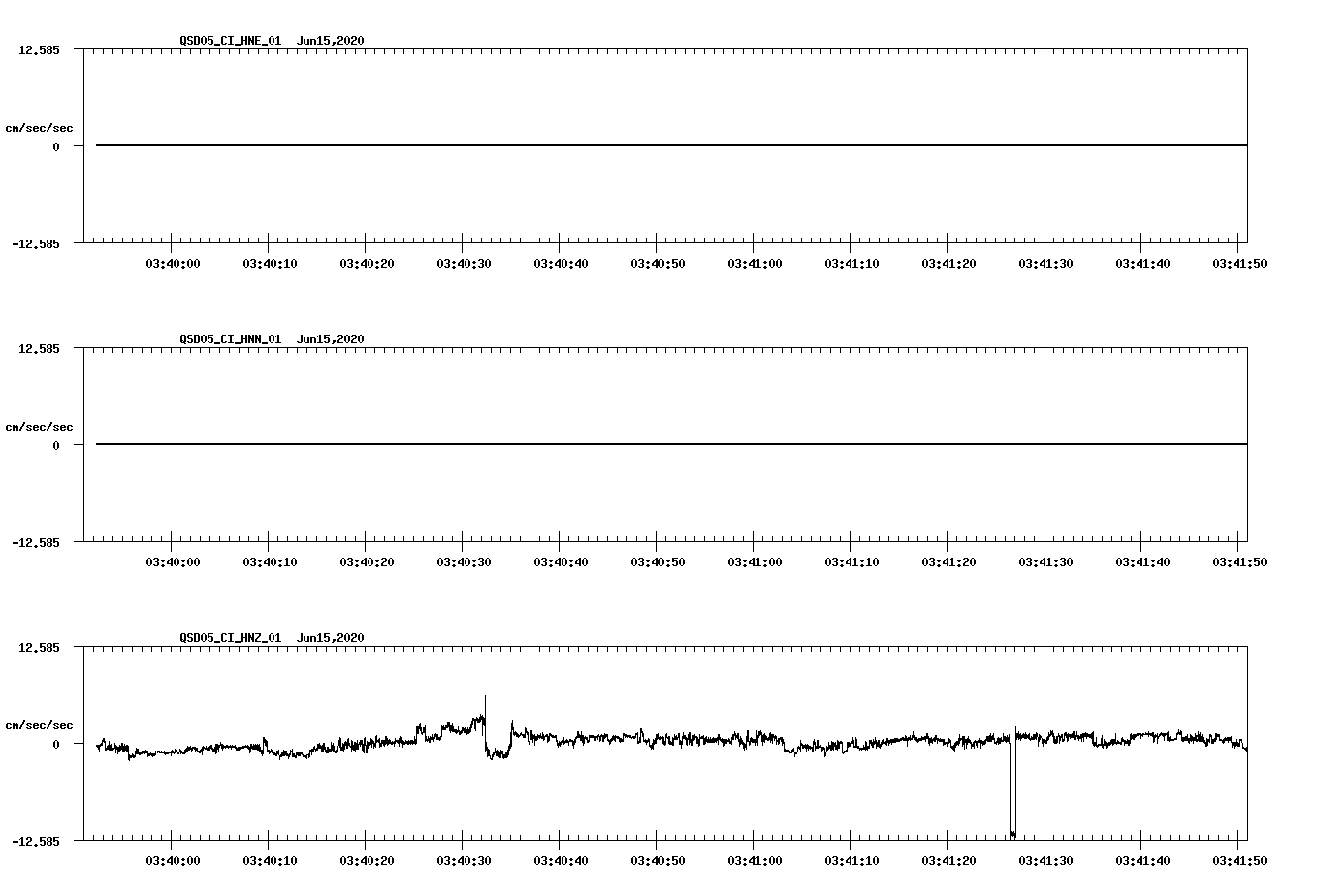Click the 03:40:00 time label under HNN plot
The image size is (1317, 896).
[x=173, y=561]
